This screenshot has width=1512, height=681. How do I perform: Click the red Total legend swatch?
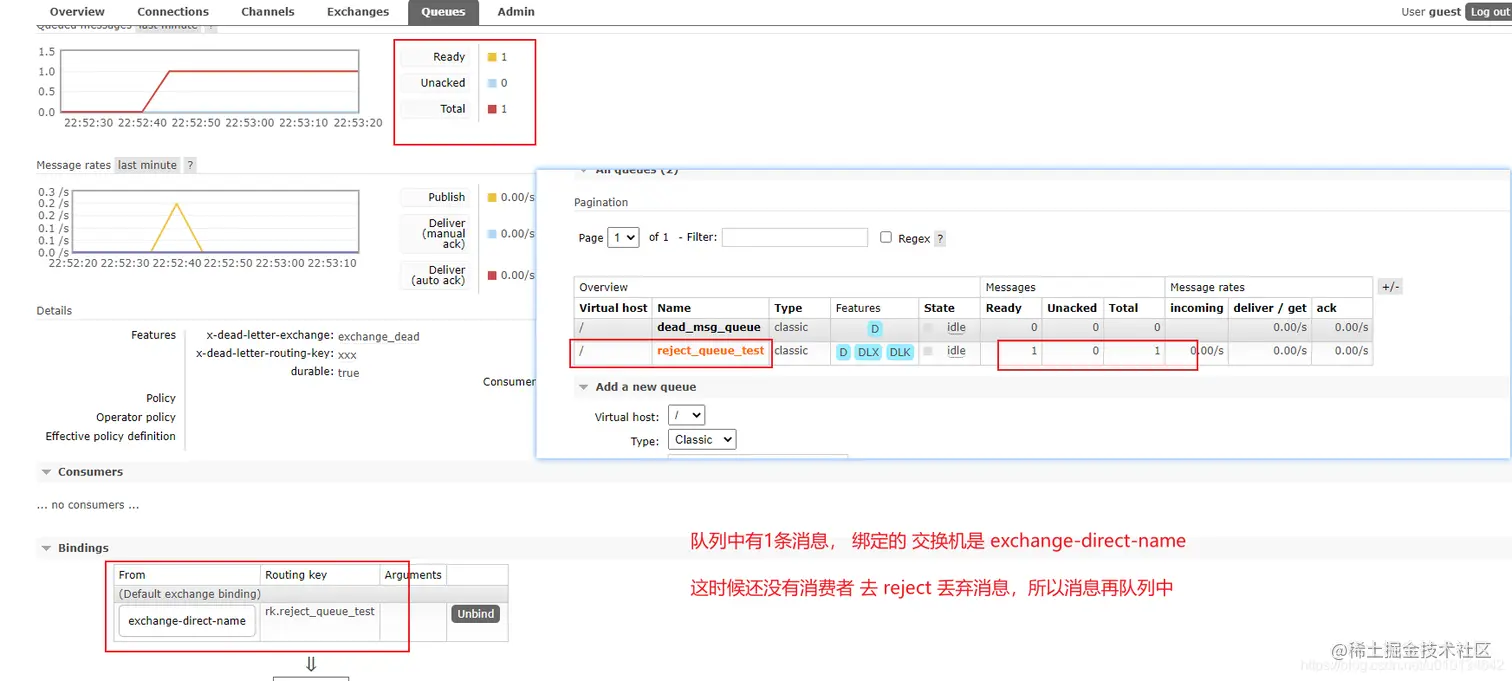[x=492, y=109]
